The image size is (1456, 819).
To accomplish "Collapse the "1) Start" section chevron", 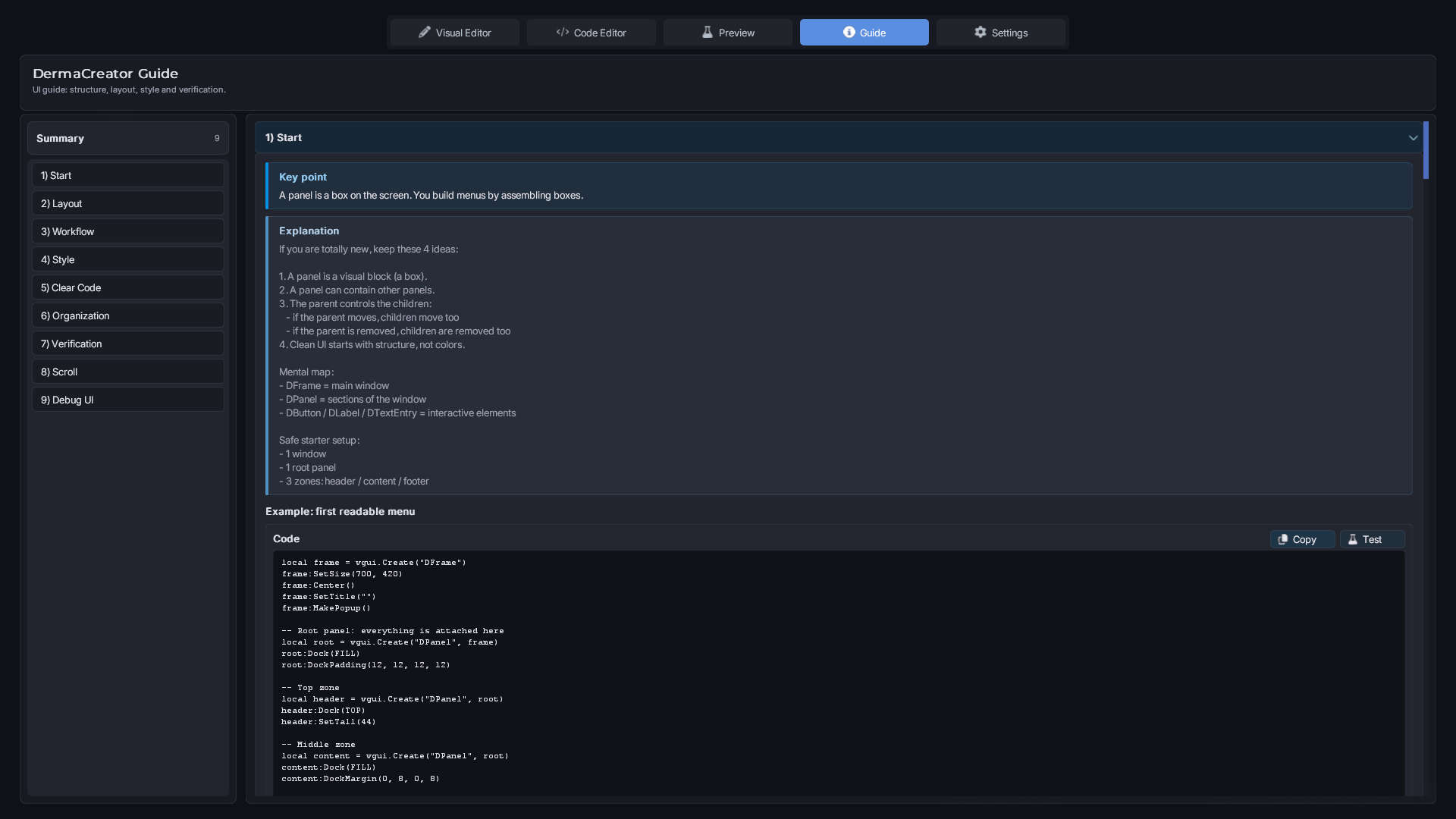I will coord(1413,138).
